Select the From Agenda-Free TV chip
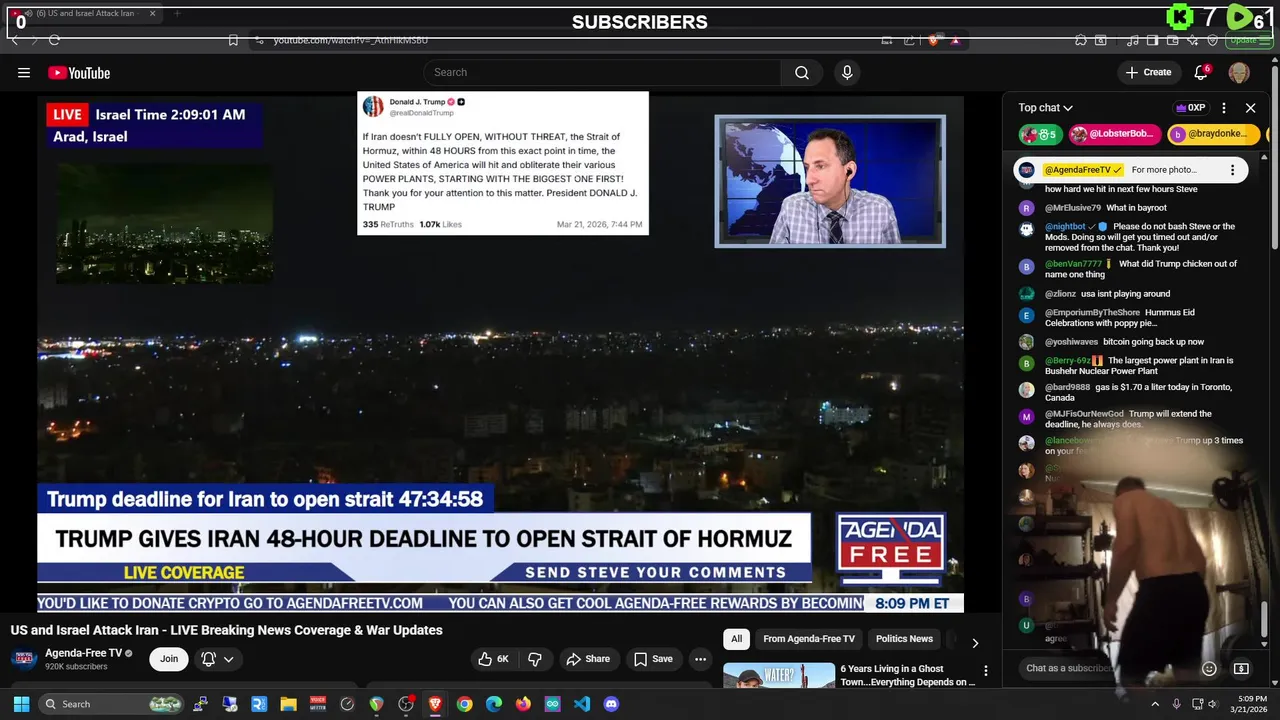The width and height of the screenshot is (1280, 720). pos(809,639)
